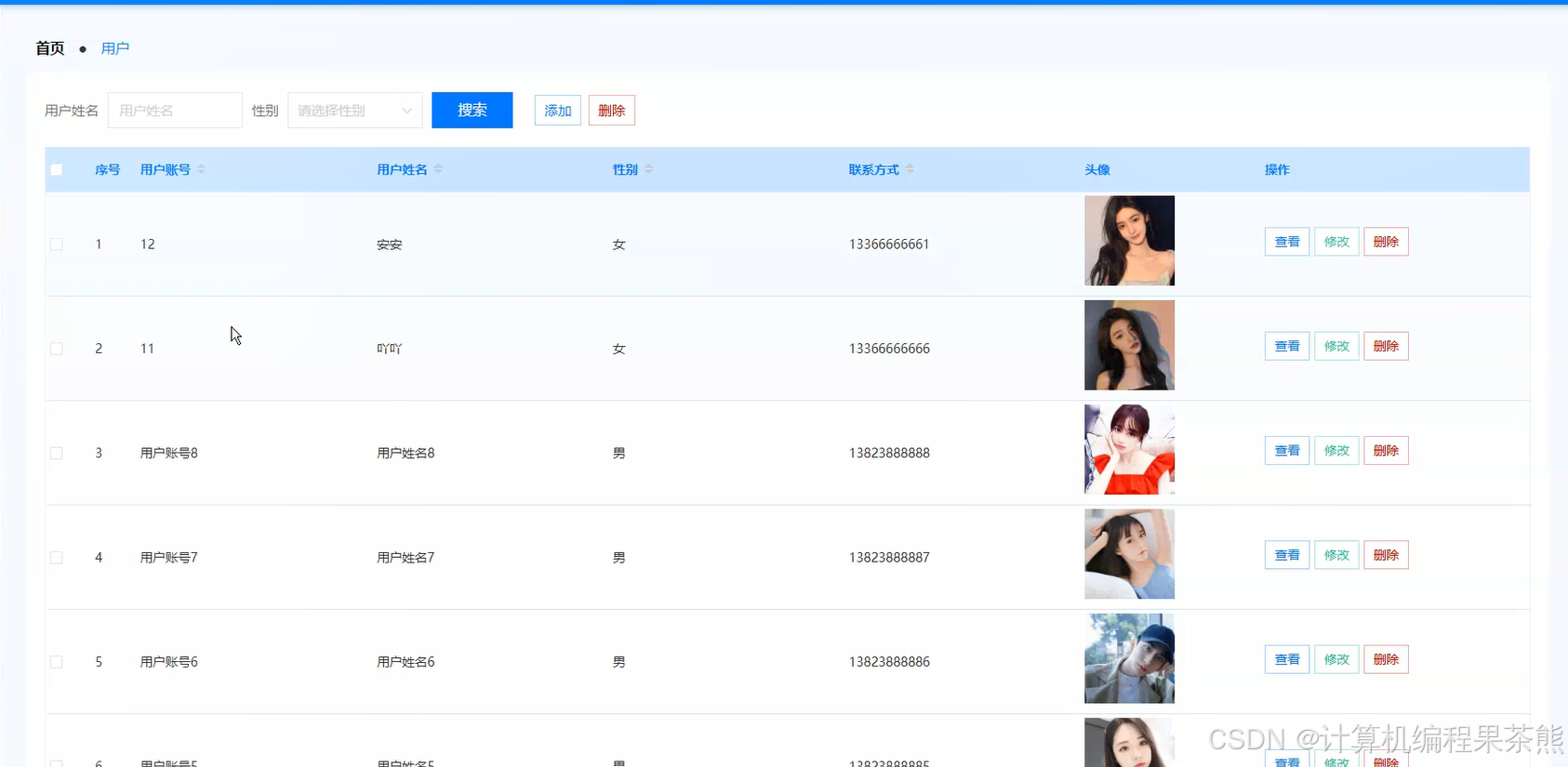Click 查看 for user 吖吖
1568x767 pixels.
pyautogui.click(x=1287, y=346)
